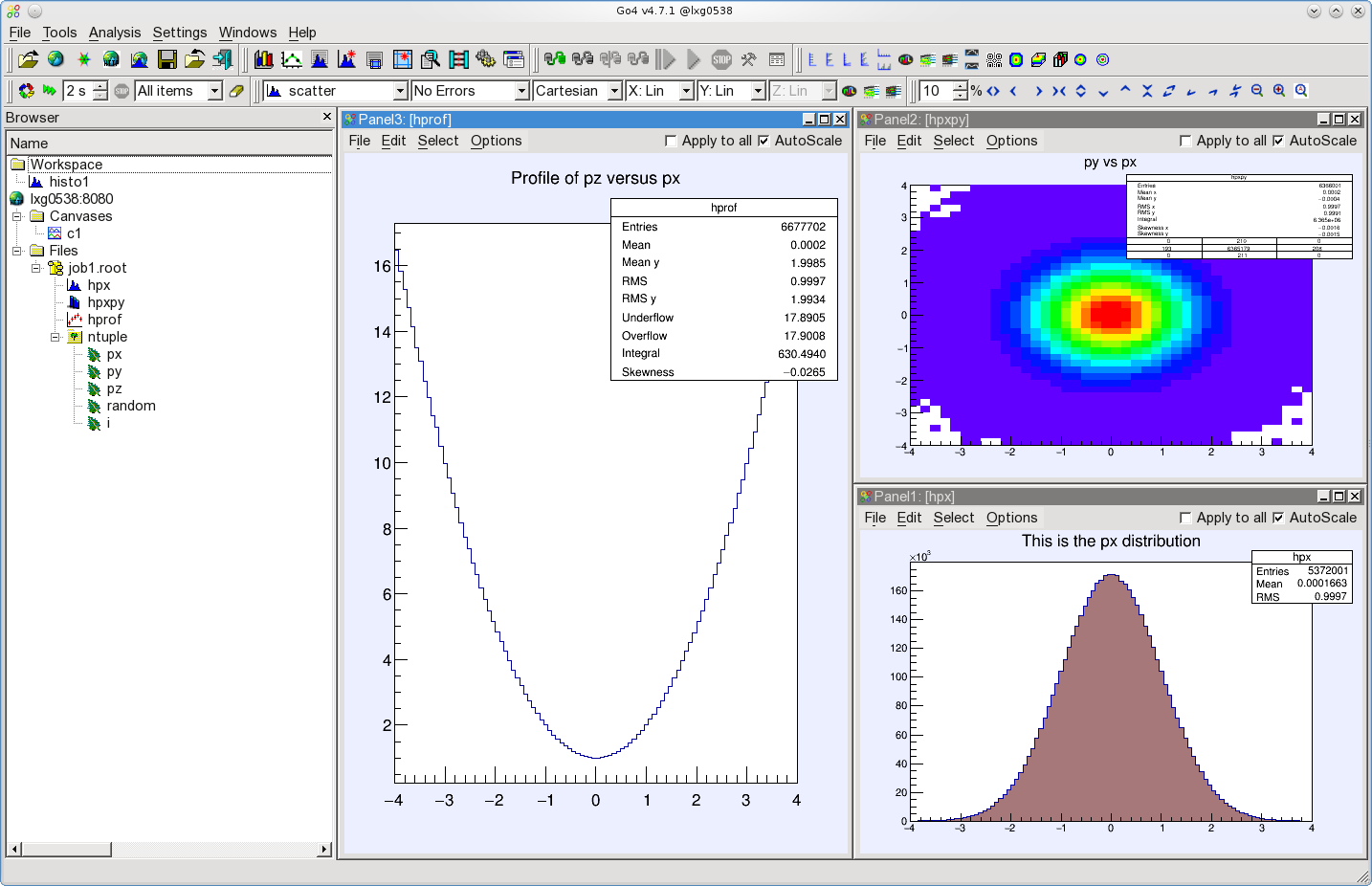Open the scatter draw-style dropdown
1372x886 pixels.
[400, 91]
